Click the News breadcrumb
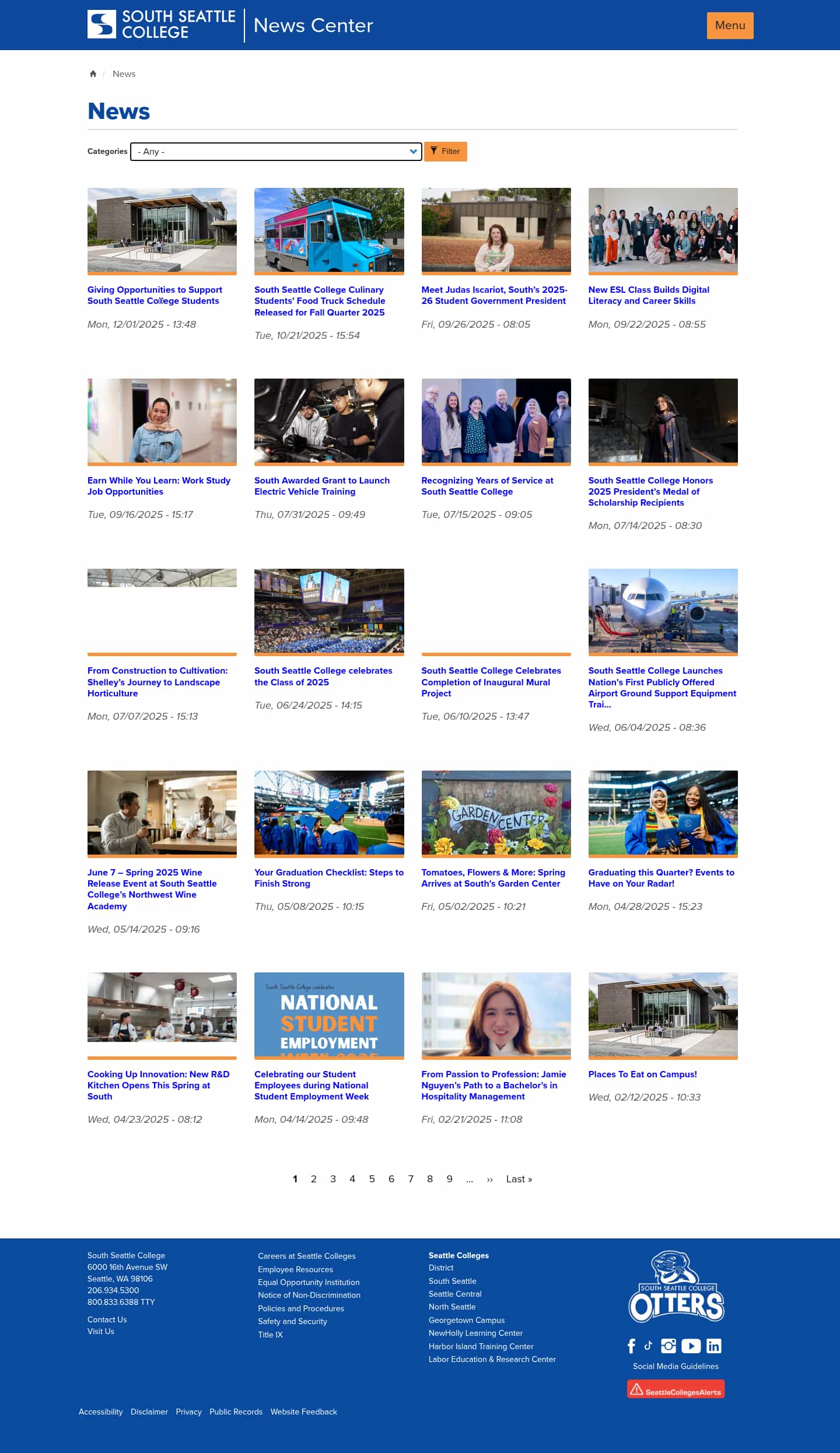 [x=124, y=73]
